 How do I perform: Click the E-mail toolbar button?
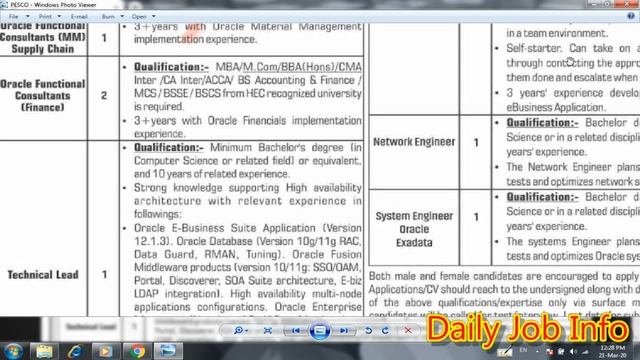tap(79, 16)
